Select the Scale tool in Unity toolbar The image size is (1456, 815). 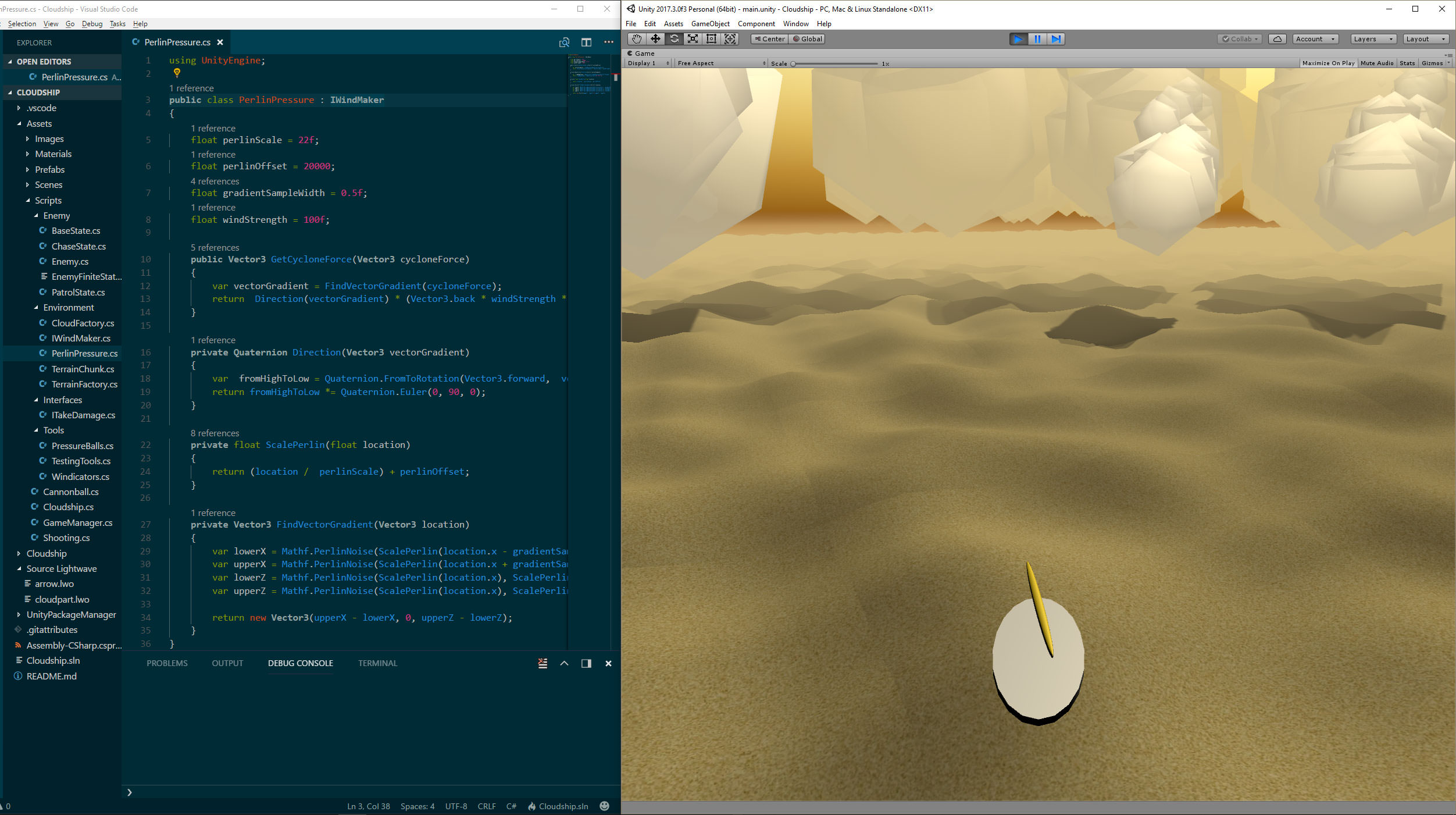(x=693, y=39)
